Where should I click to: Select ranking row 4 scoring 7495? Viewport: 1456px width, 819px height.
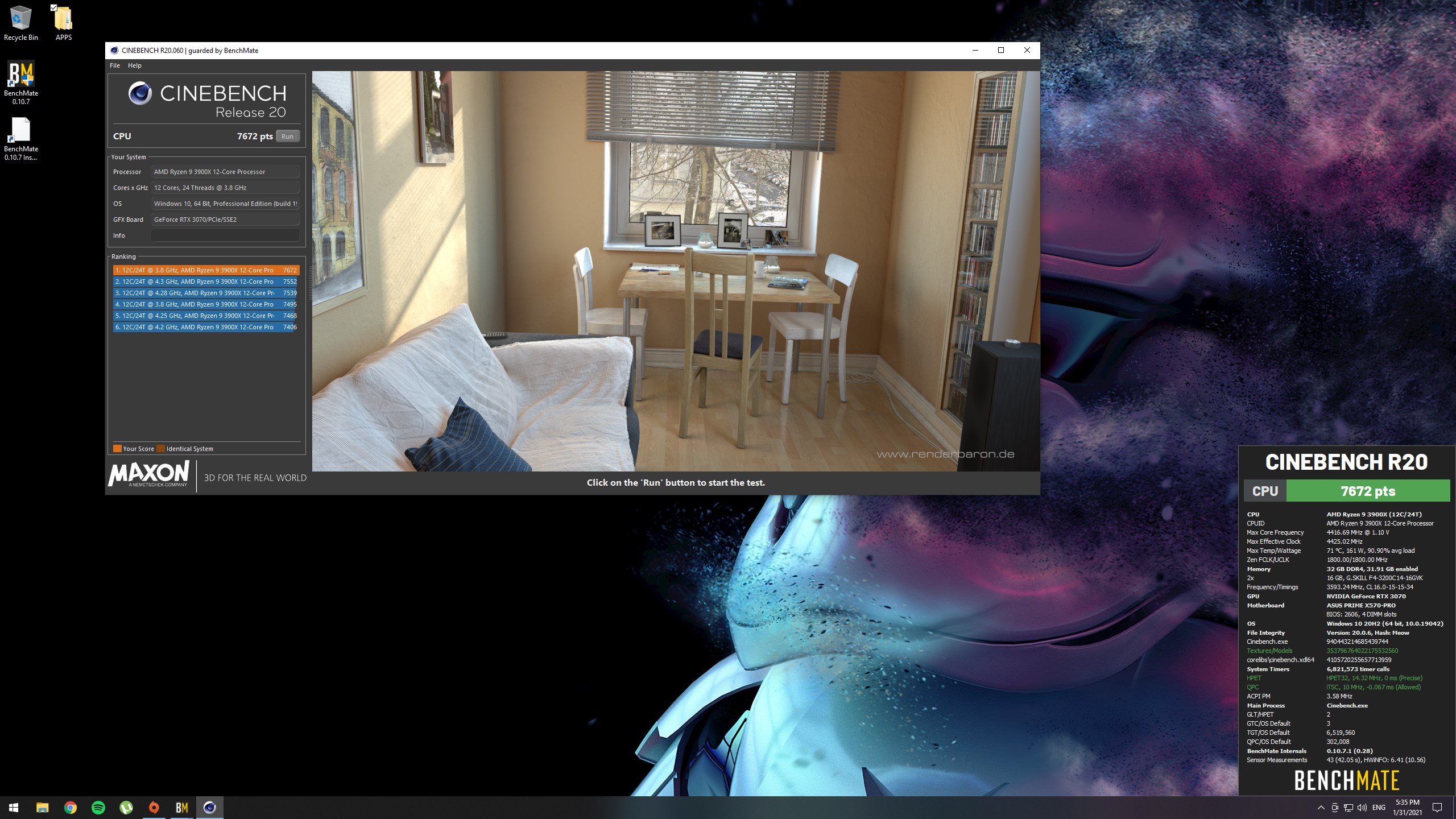tap(206, 304)
